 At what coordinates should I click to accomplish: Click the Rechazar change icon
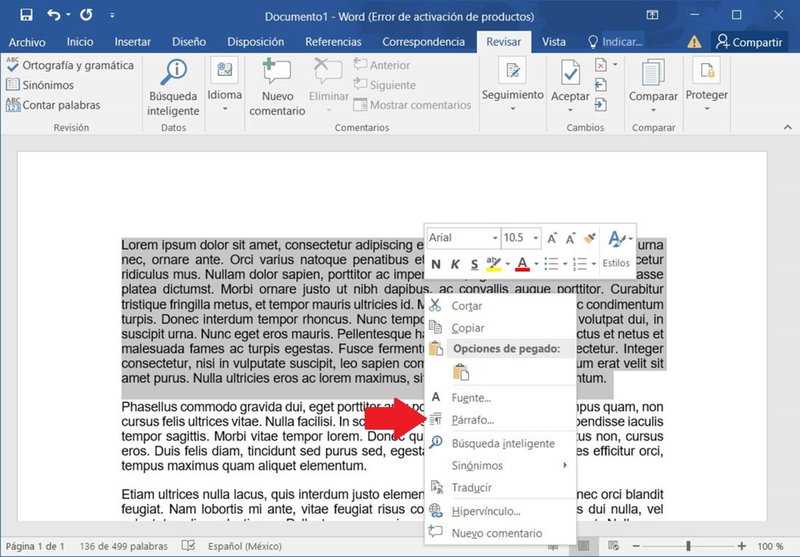tap(601, 65)
